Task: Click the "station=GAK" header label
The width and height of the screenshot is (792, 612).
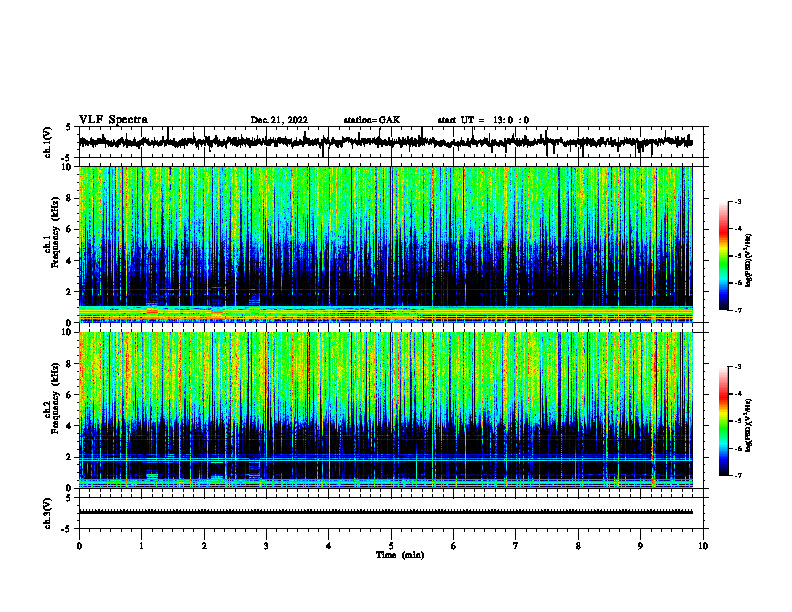Action: [x=372, y=120]
